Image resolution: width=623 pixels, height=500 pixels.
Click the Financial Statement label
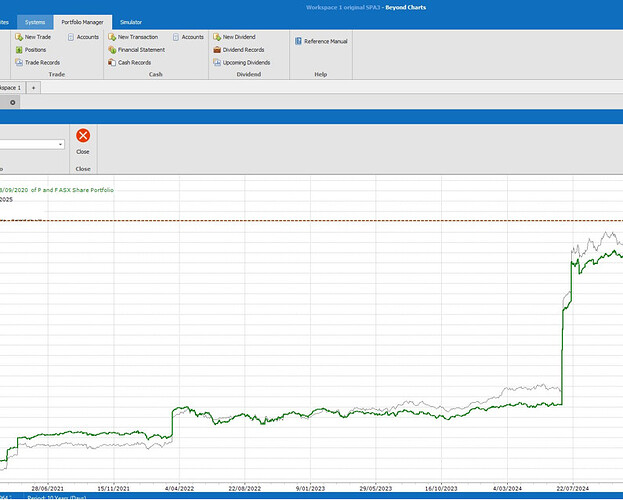coord(141,50)
